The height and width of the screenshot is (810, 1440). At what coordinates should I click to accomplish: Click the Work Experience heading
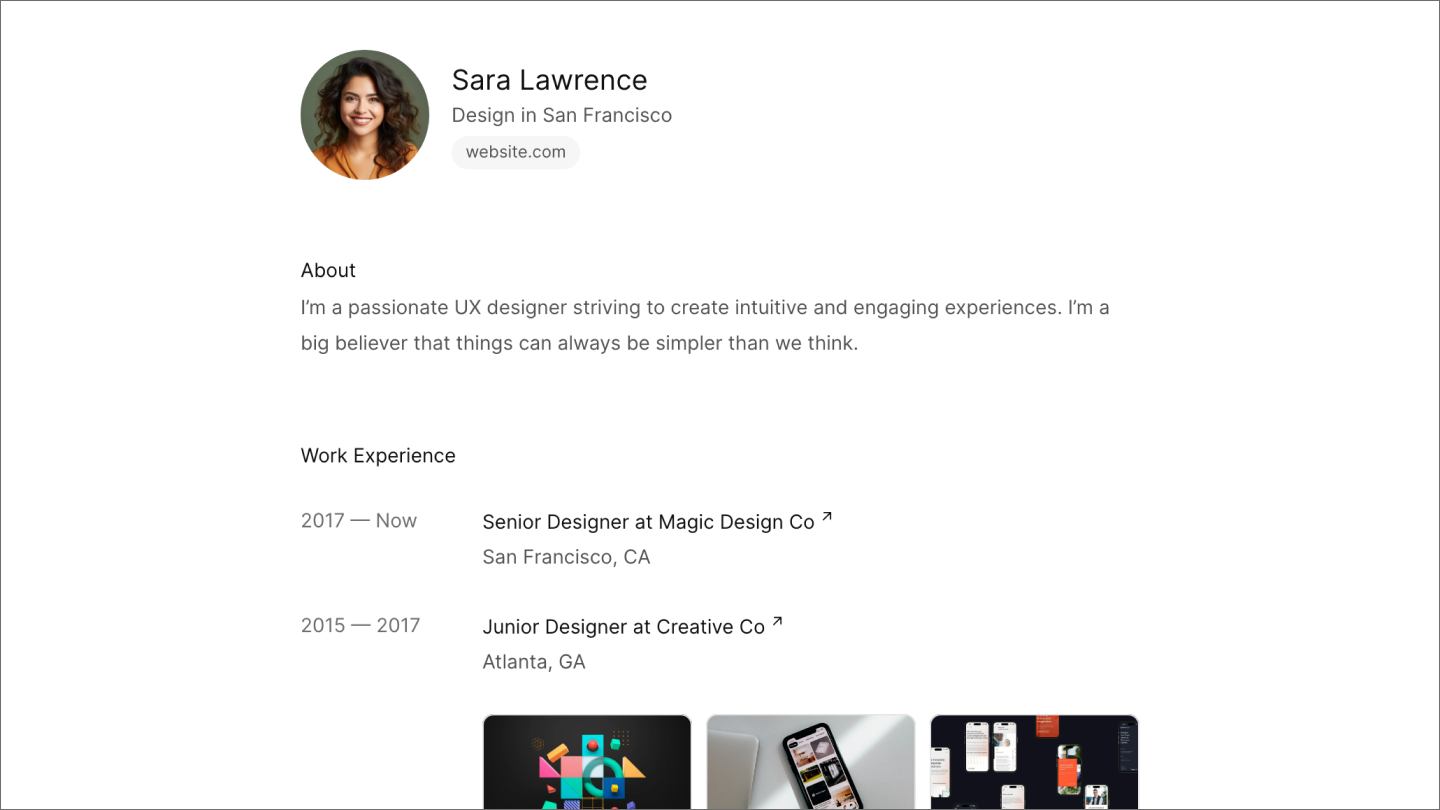(x=377, y=455)
